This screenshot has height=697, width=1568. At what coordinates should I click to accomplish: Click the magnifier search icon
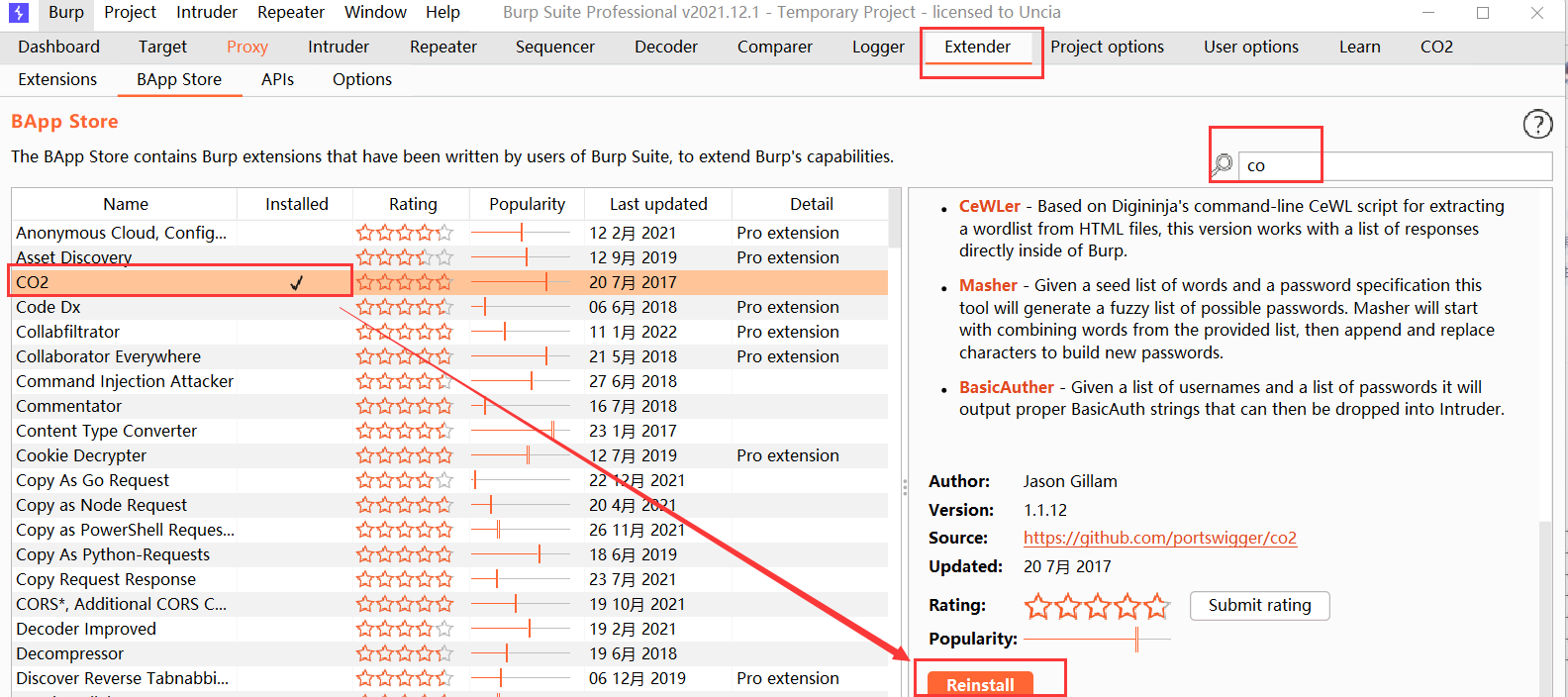coord(1223,164)
